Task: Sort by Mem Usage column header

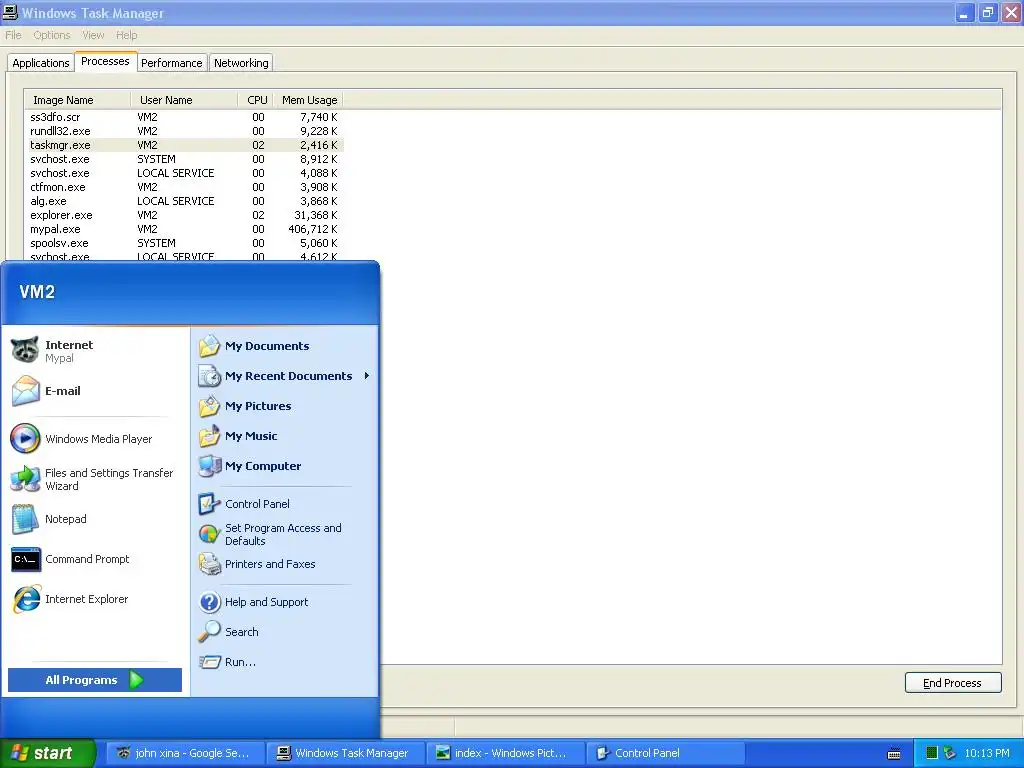Action: tap(308, 100)
